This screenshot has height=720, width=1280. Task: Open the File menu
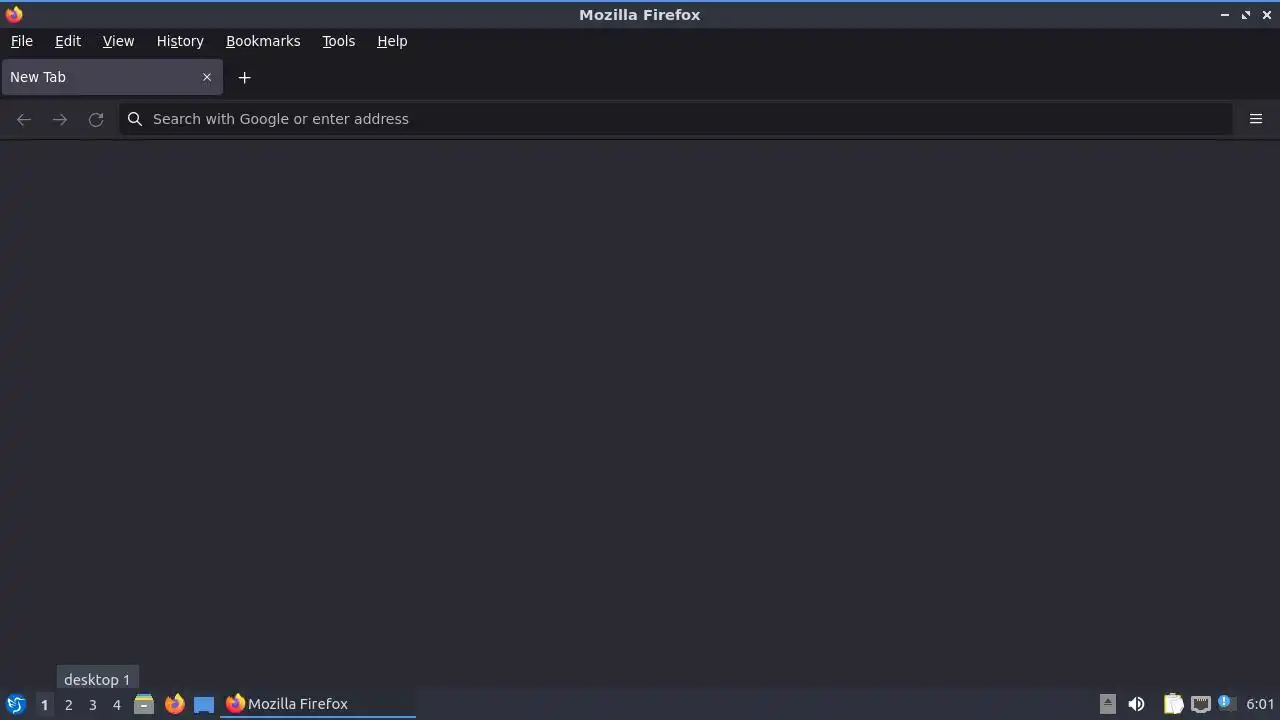pos(21,41)
